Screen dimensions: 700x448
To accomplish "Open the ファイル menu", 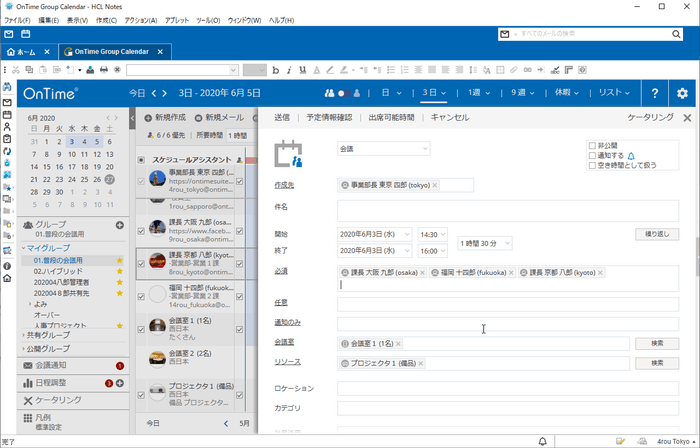I will [x=16, y=20].
